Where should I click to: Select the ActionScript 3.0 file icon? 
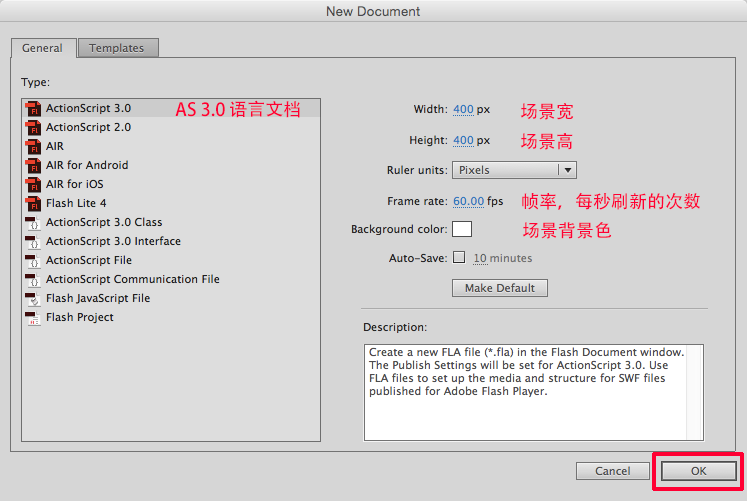(33, 108)
